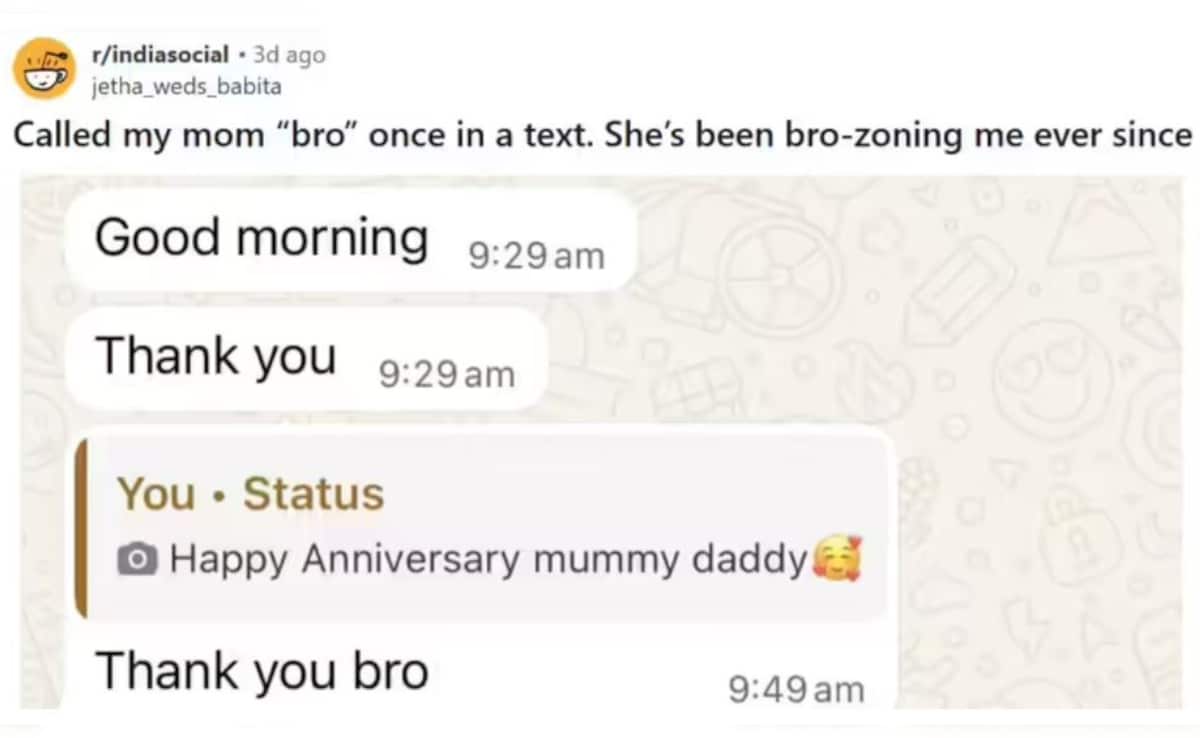Click the "You" label in quoted reply
Image resolution: width=1200 pixels, height=738 pixels.
coord(156,494)
